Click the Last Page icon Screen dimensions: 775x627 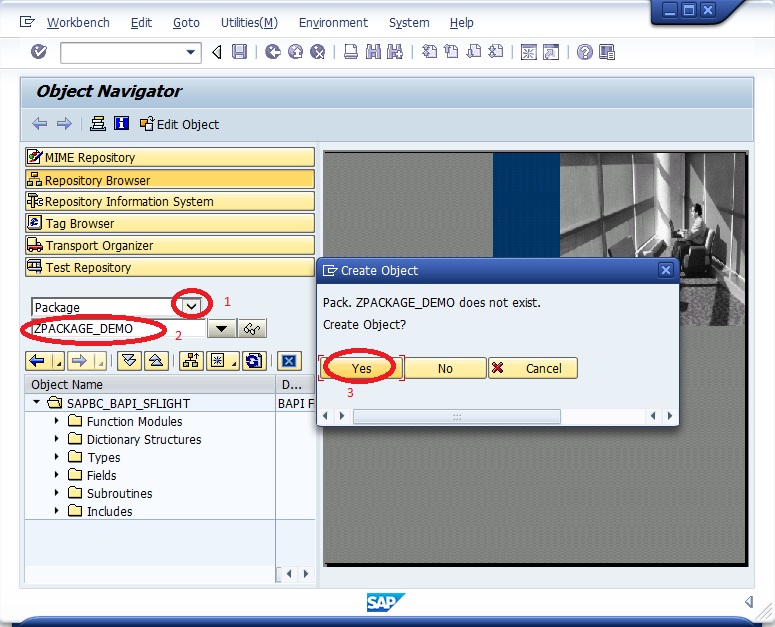pyautogui.click(x=496, y=52)
